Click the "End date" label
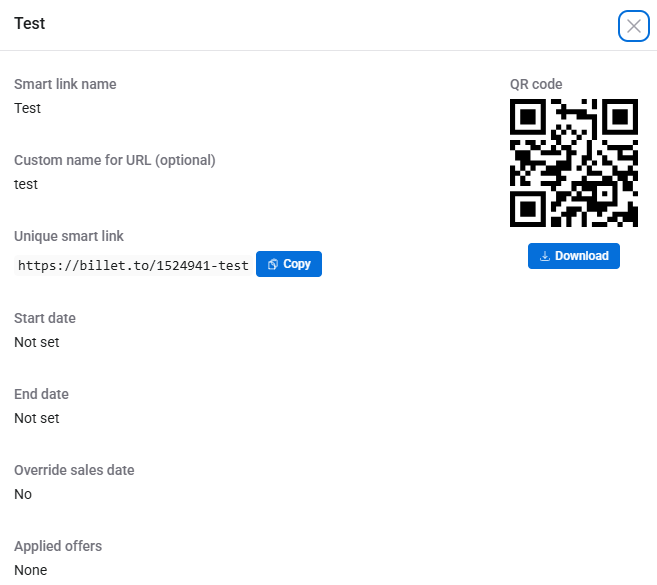This screenshot has height=585, width=657. click(41, 394)
